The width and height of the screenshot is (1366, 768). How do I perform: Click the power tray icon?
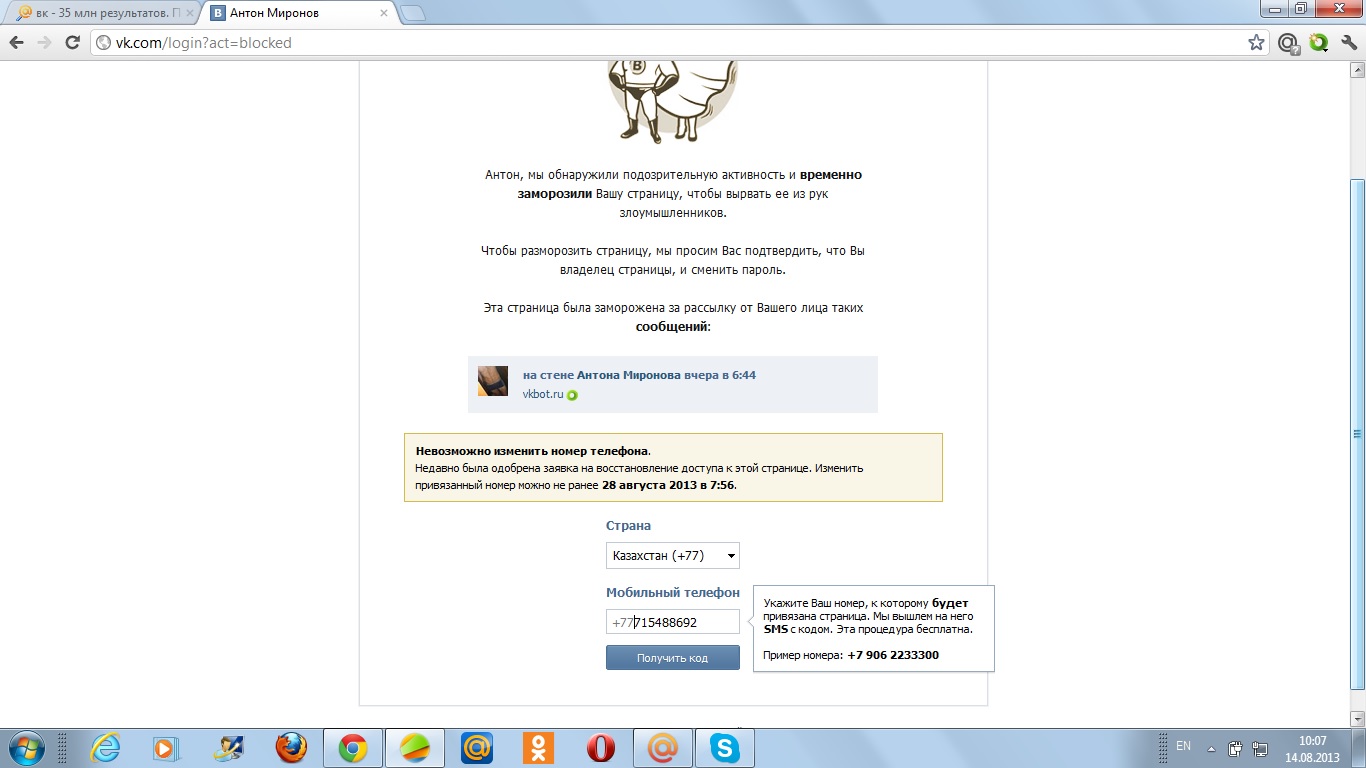click(1235, 748)
